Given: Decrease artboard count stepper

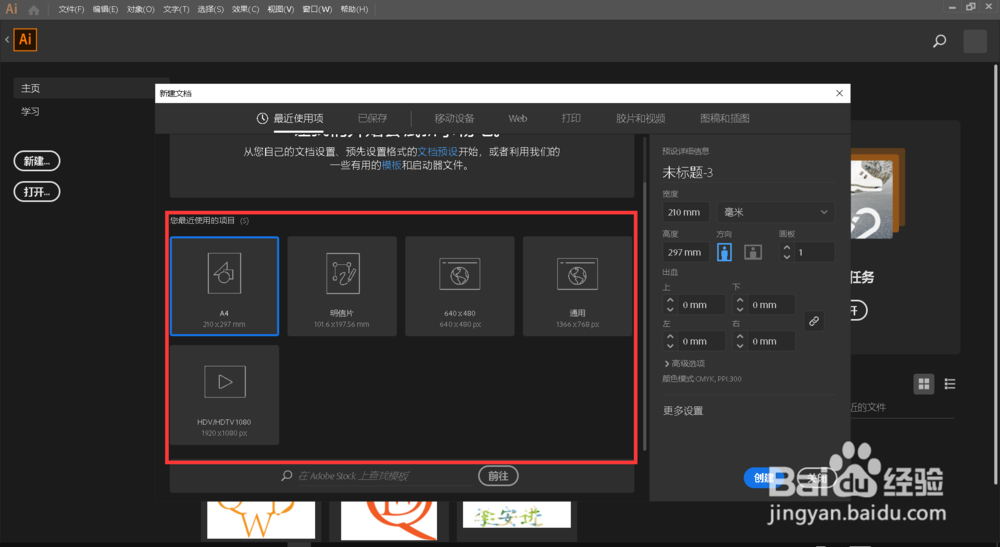Looking at the screenshot, I should coord(786,256).
